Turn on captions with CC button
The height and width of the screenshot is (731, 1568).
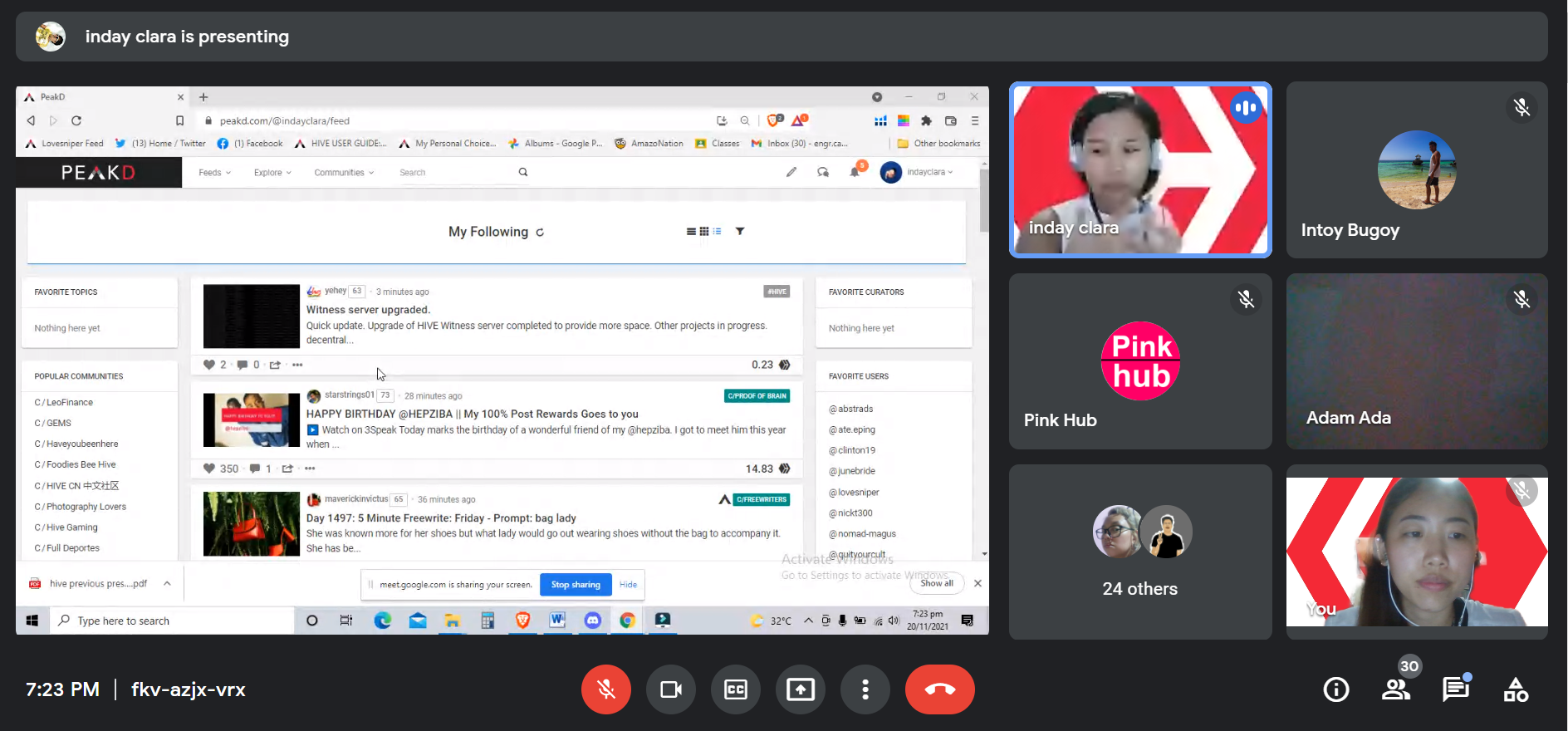click(736, 689)
